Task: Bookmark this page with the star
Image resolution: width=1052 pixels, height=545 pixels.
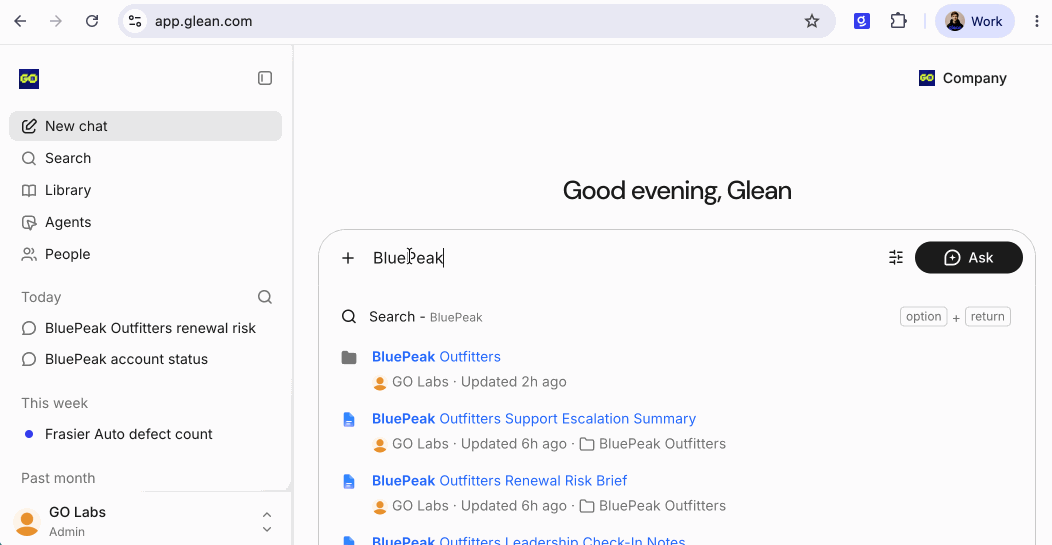Action: [812, 21]
